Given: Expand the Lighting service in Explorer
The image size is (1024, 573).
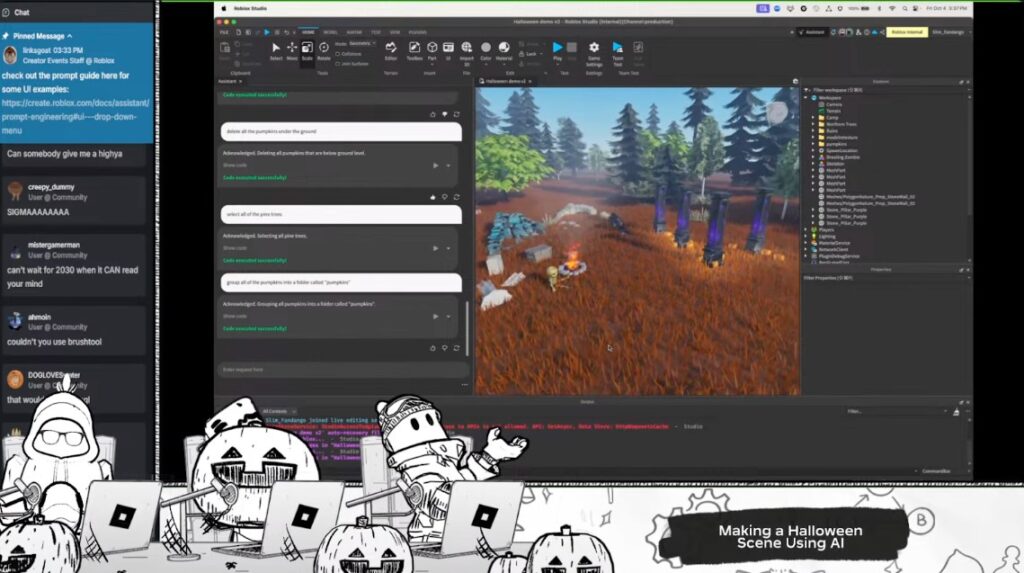Looking at the screenshot, I should click(807, 237).
